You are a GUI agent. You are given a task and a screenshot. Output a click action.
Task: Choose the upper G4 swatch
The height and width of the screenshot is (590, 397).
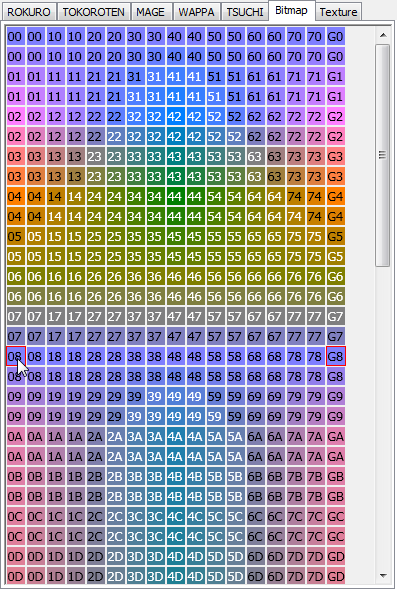pyautogui.click(x=335, y=196)
